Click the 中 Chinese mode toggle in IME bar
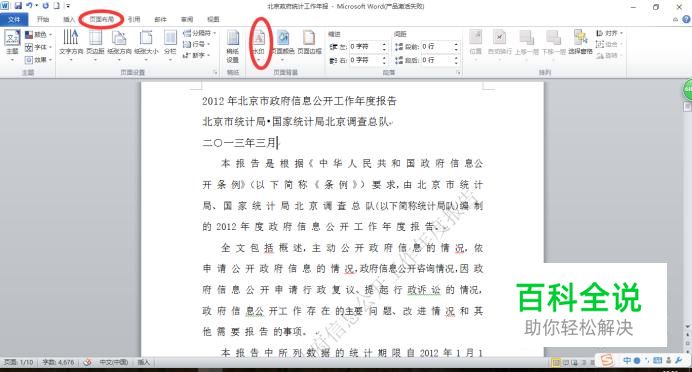This screenshot has width=692, height=372. [627, 361]
